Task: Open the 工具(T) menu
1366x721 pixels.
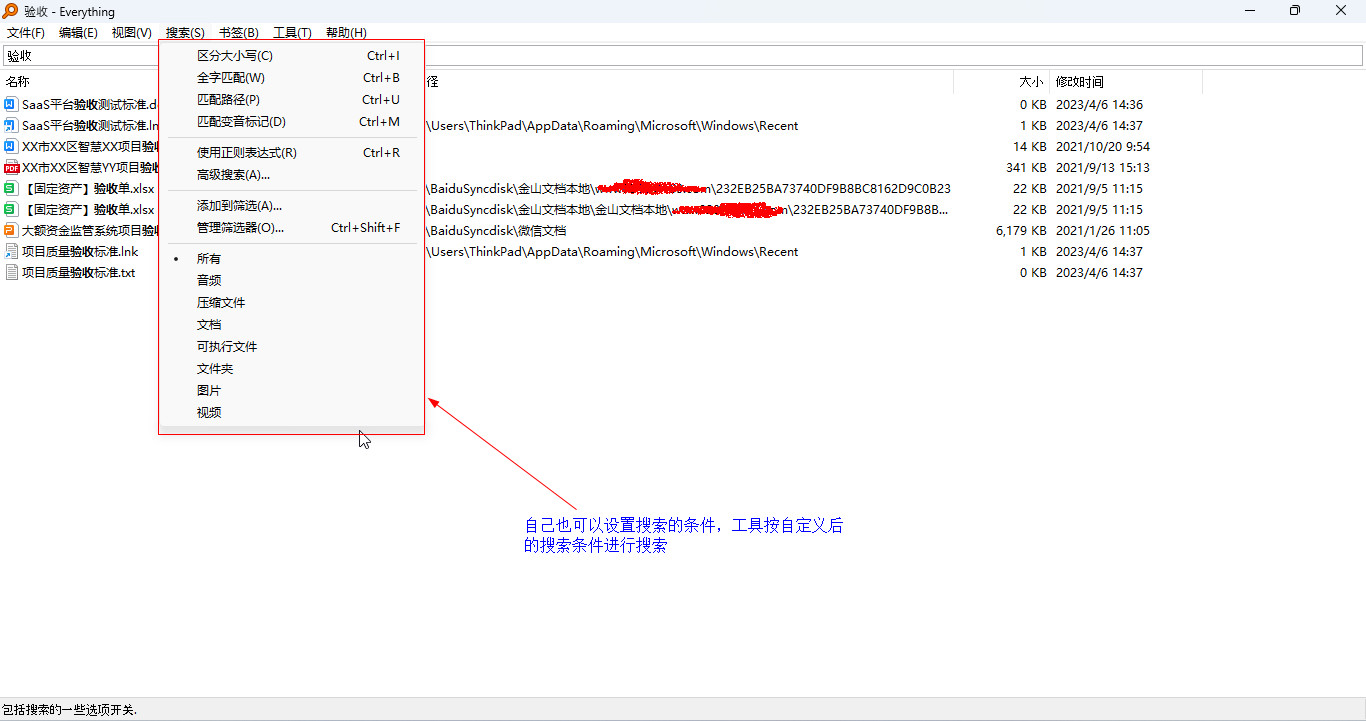Action: pos(293,33)
